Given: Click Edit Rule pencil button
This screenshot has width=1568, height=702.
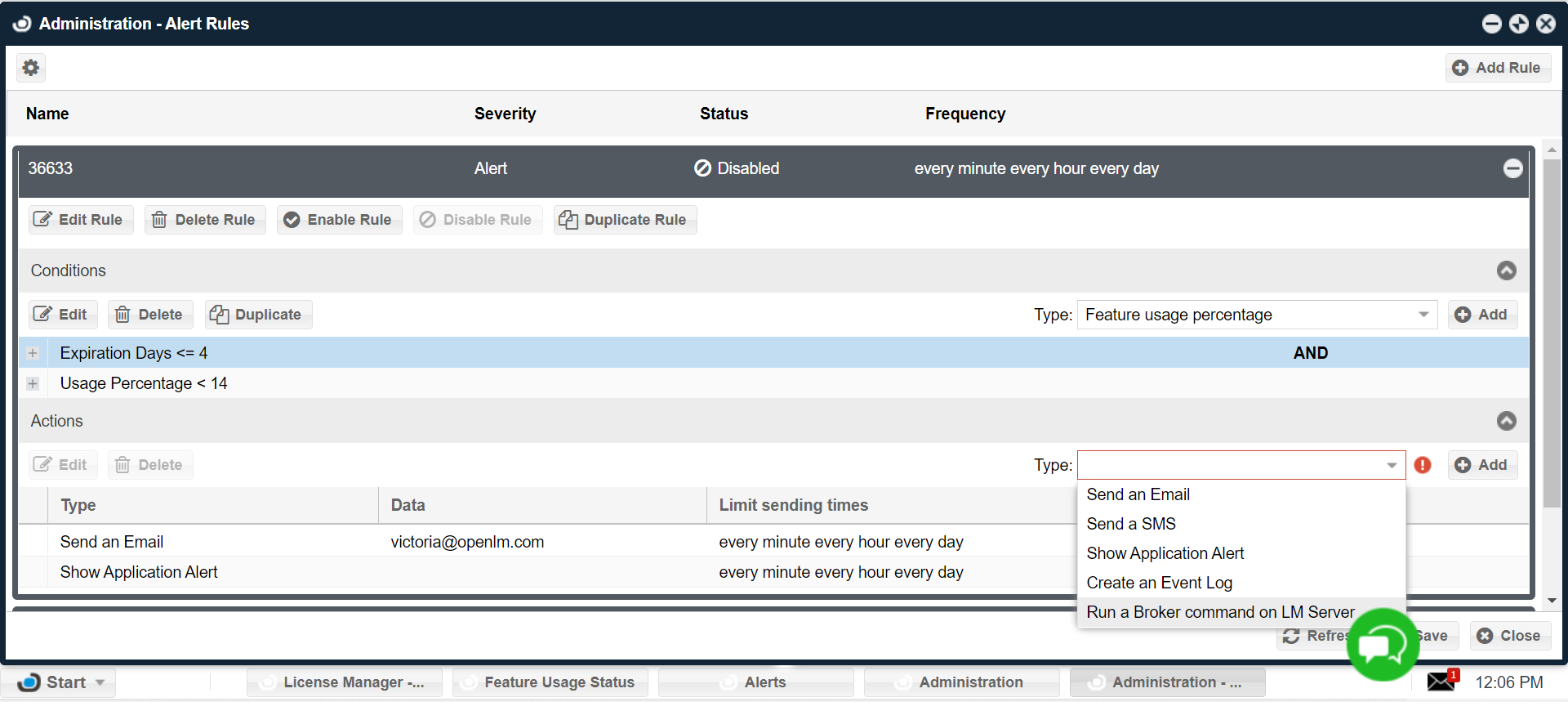Looking at the screenshot, I should pyautogui.click(x=80, y=220).
